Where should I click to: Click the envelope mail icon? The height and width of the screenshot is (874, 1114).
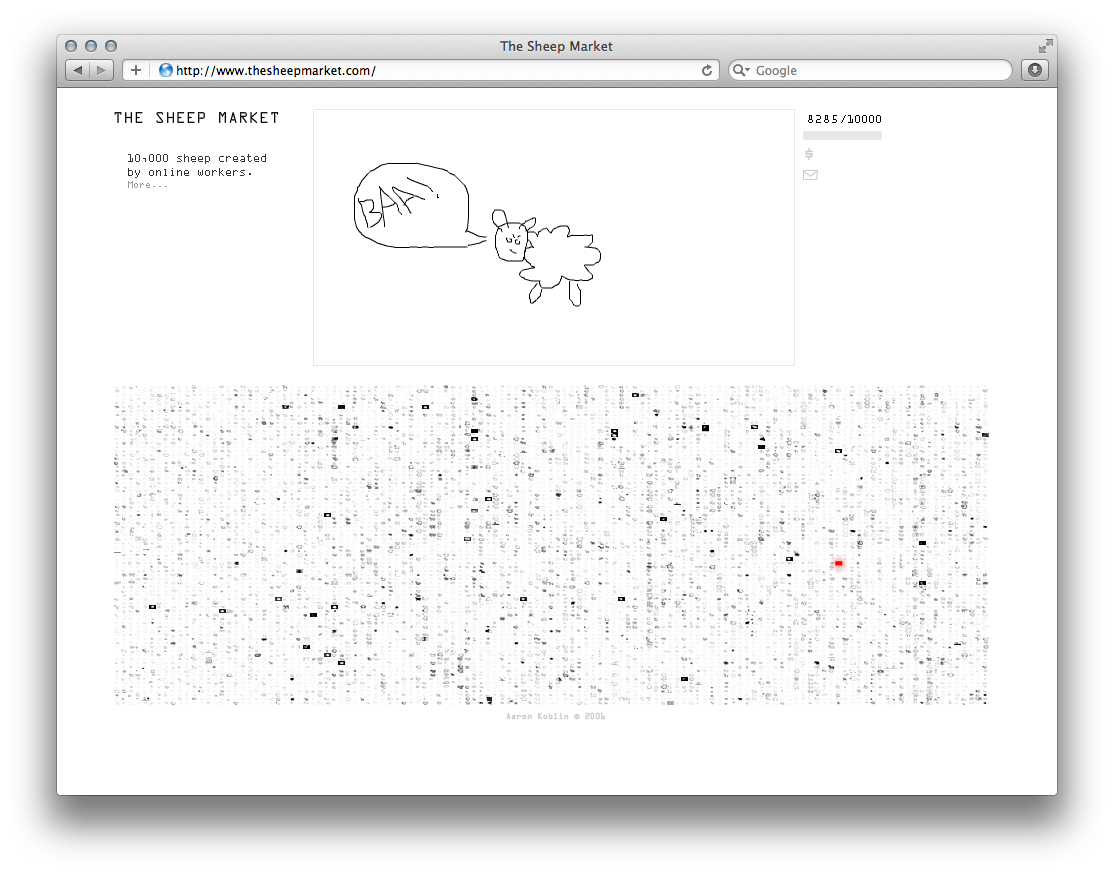click(x=810, y=175)
